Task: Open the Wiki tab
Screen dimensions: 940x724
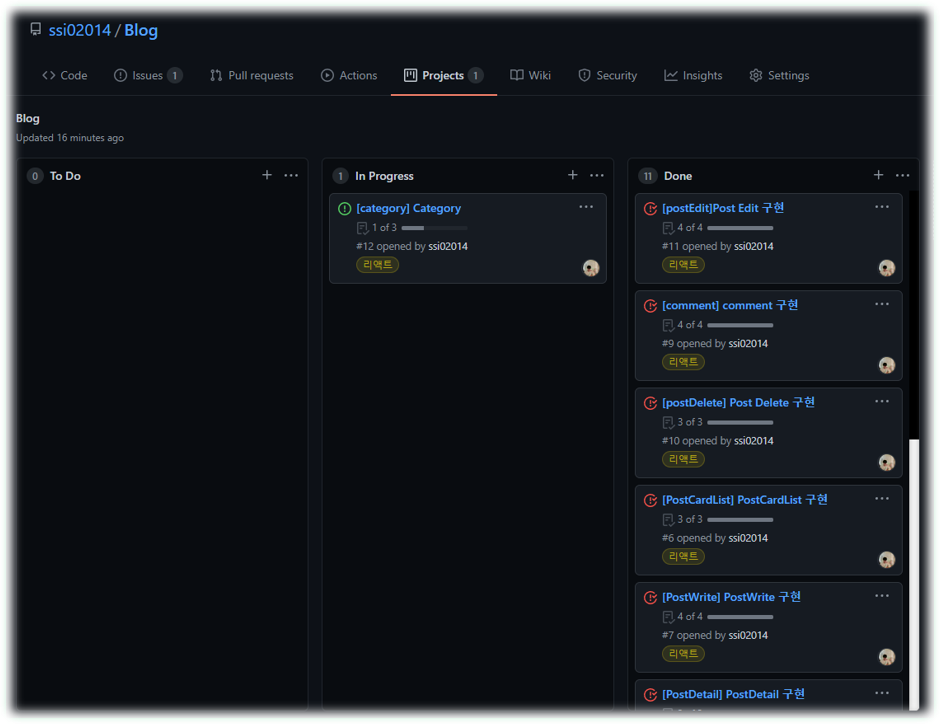Action: tap(531, 76)
